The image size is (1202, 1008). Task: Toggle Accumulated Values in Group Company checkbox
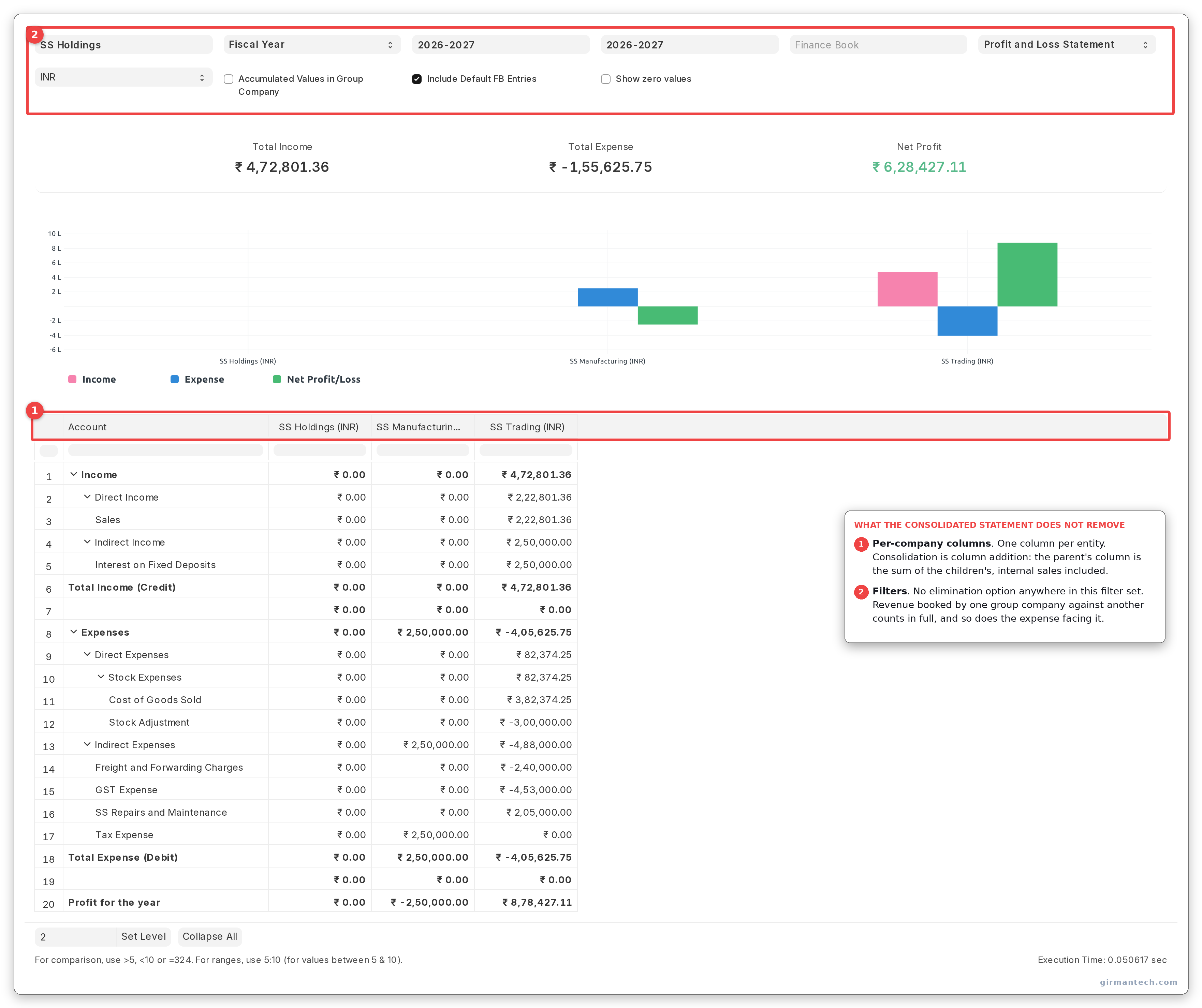click(229, 79)
